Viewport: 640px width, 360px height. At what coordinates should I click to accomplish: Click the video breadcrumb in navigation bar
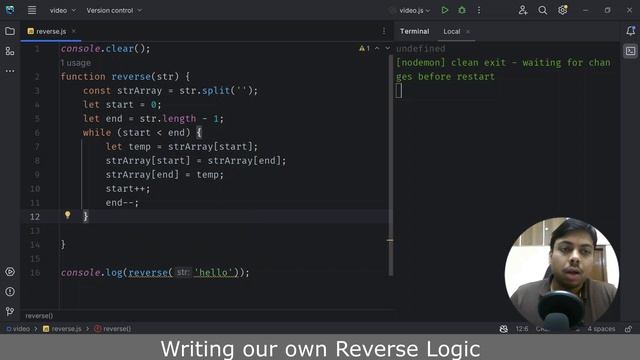(18, 329)
